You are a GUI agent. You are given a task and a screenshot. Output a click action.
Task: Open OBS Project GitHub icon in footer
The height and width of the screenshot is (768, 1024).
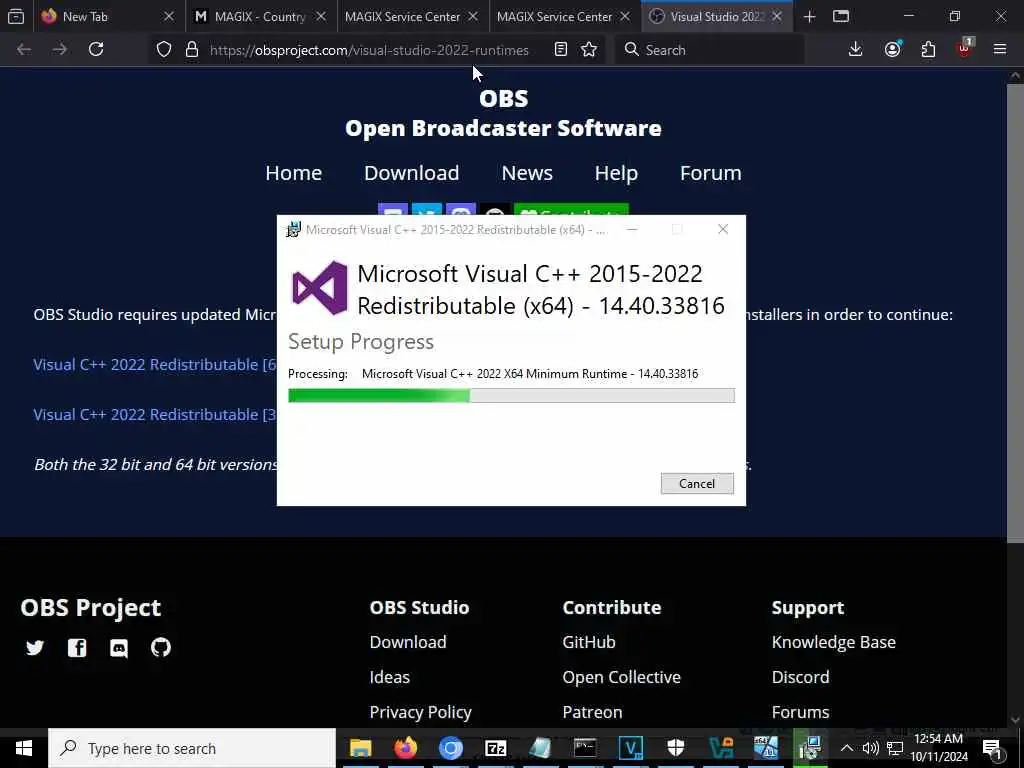tap(161, 647)
